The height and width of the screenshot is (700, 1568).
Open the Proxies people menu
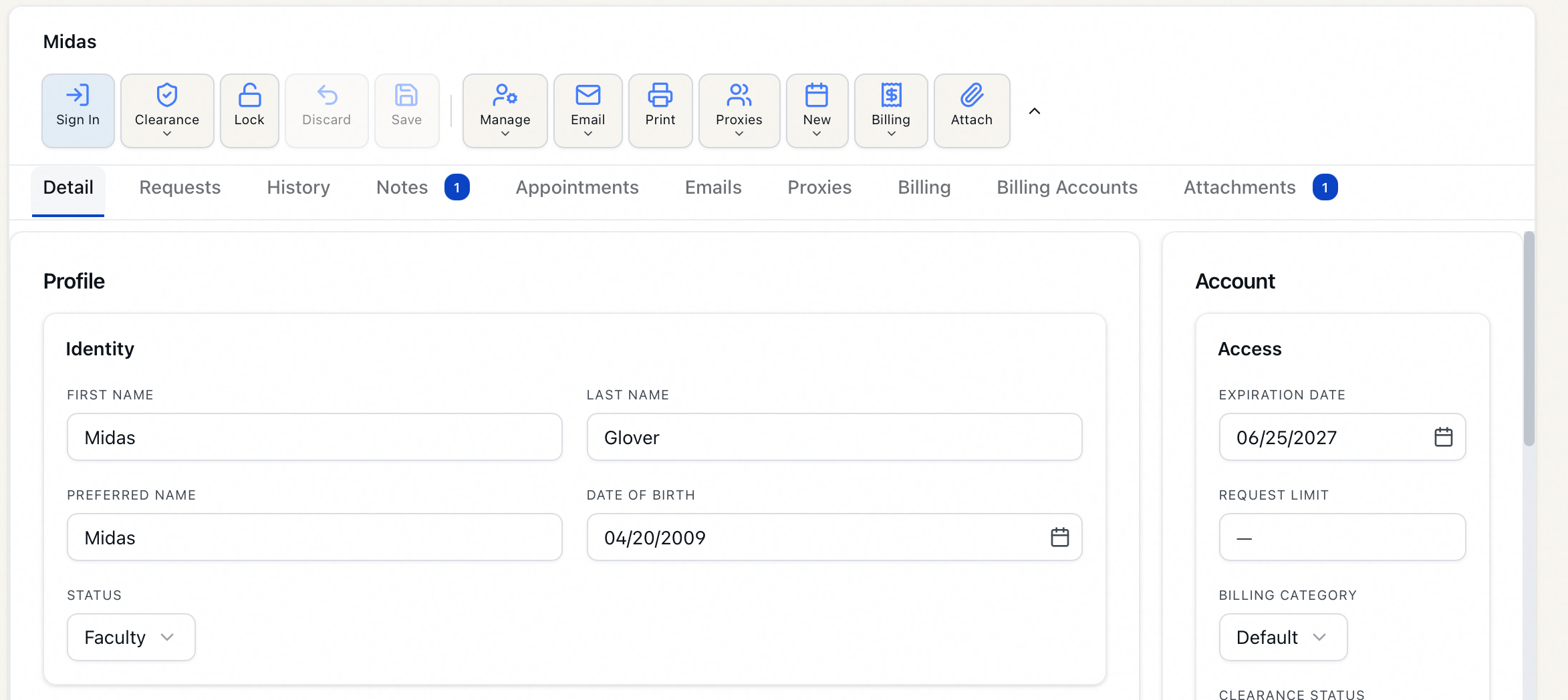click(739, 110)
